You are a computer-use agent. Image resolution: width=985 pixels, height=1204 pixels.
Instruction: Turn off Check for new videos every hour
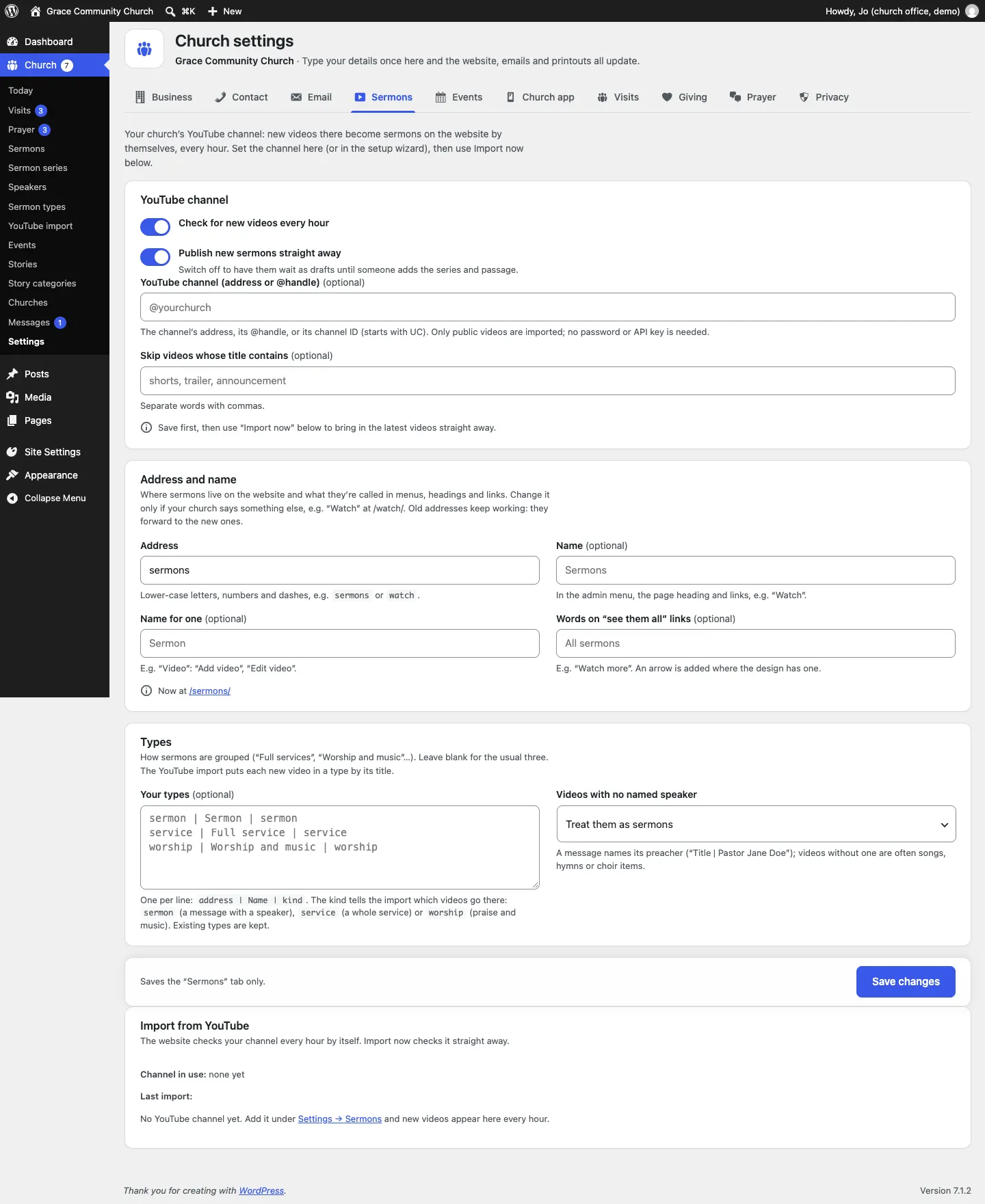(x=155, y=227)
